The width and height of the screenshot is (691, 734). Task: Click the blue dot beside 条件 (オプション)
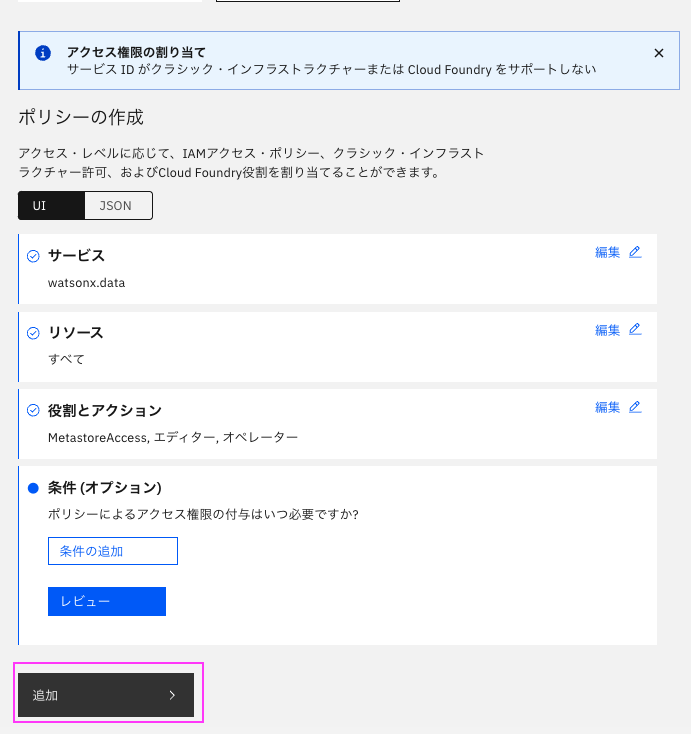pos(33,488)
